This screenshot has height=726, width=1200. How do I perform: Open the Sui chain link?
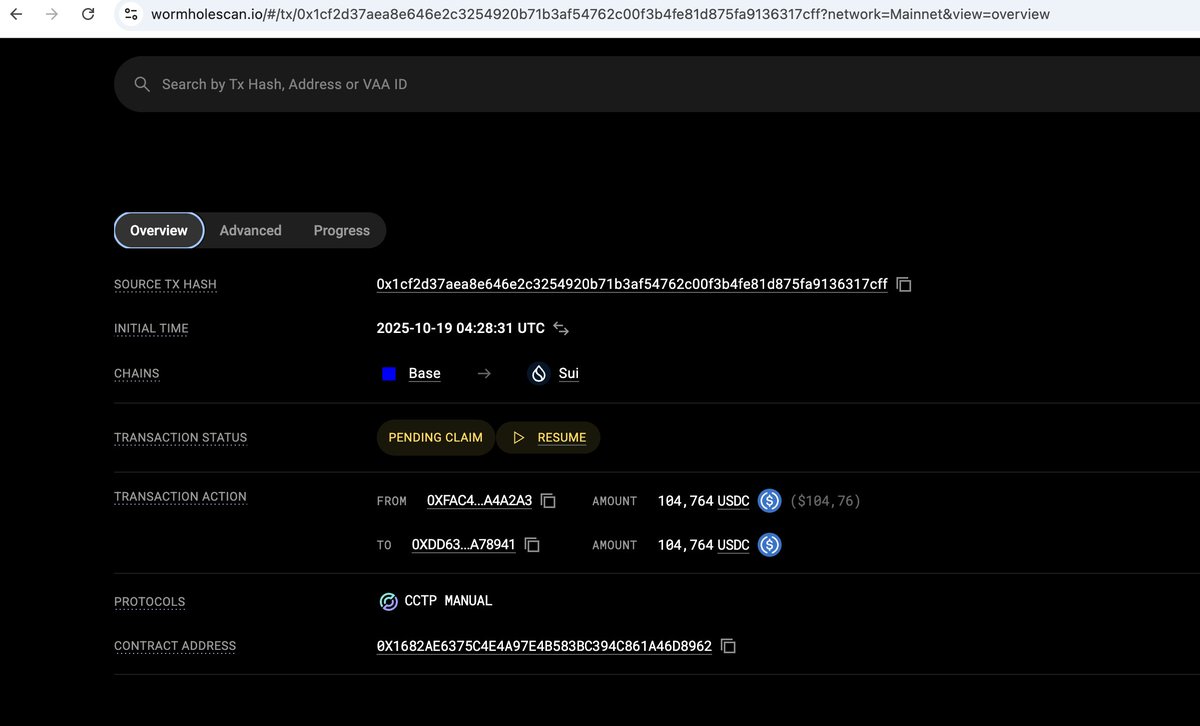569,373
